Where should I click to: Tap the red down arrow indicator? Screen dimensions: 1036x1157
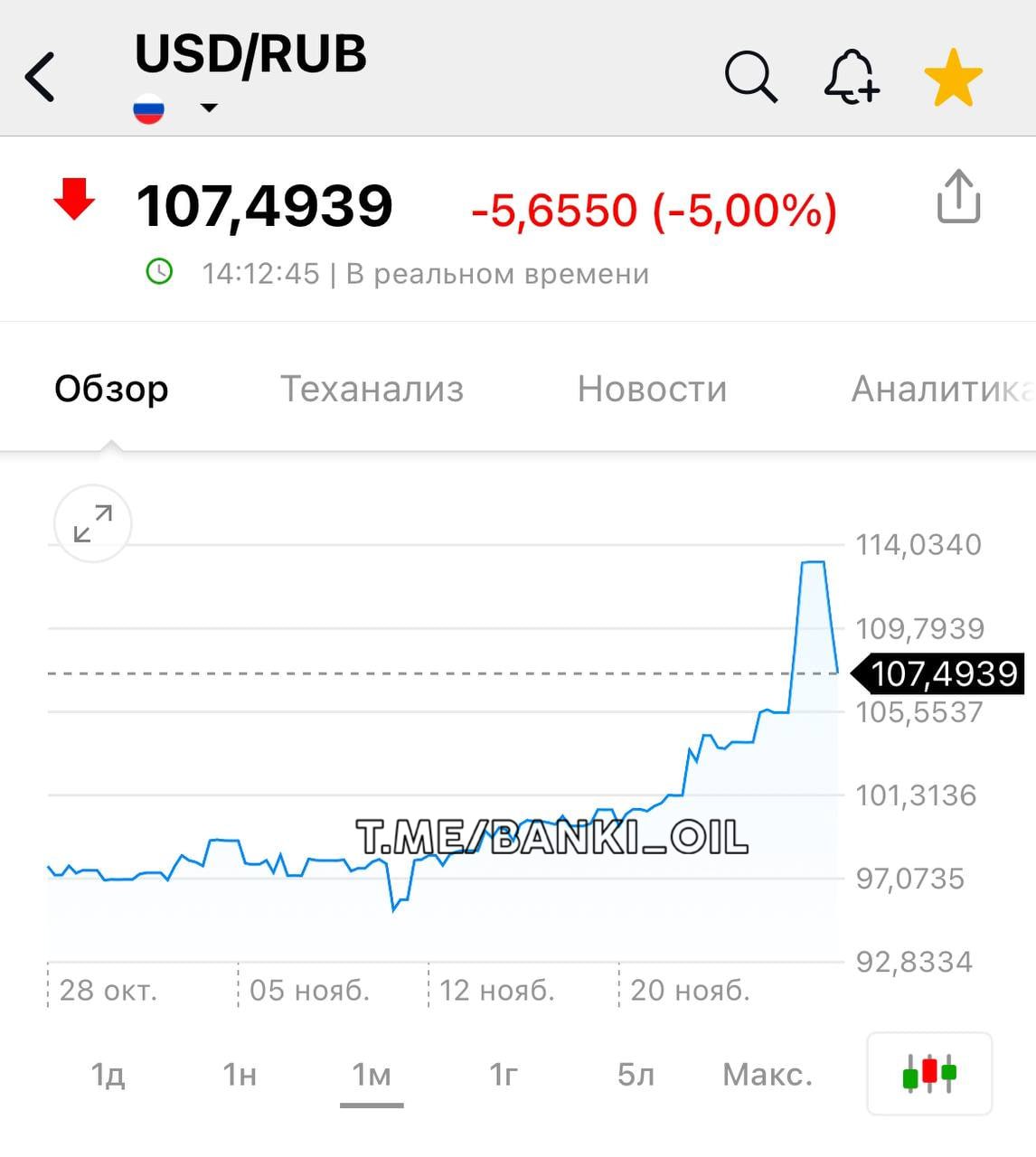pyautogui.click(x=74, y=199)
